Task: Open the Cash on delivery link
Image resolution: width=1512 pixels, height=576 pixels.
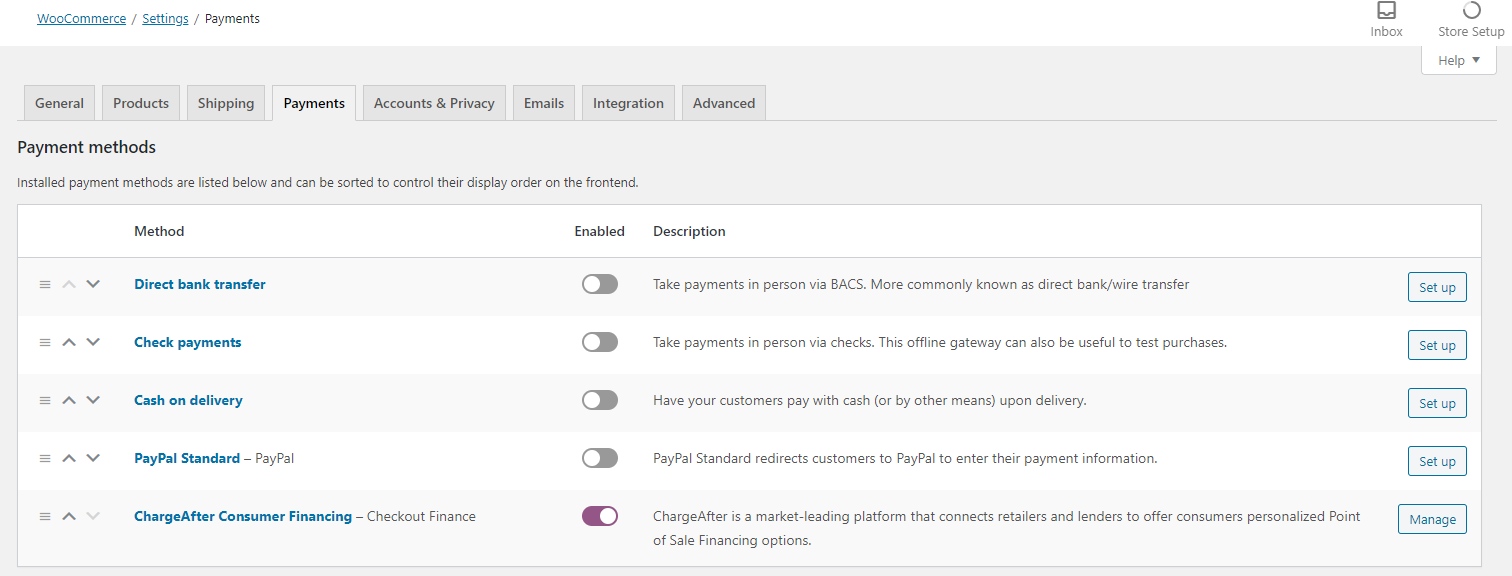Action: 188,400
